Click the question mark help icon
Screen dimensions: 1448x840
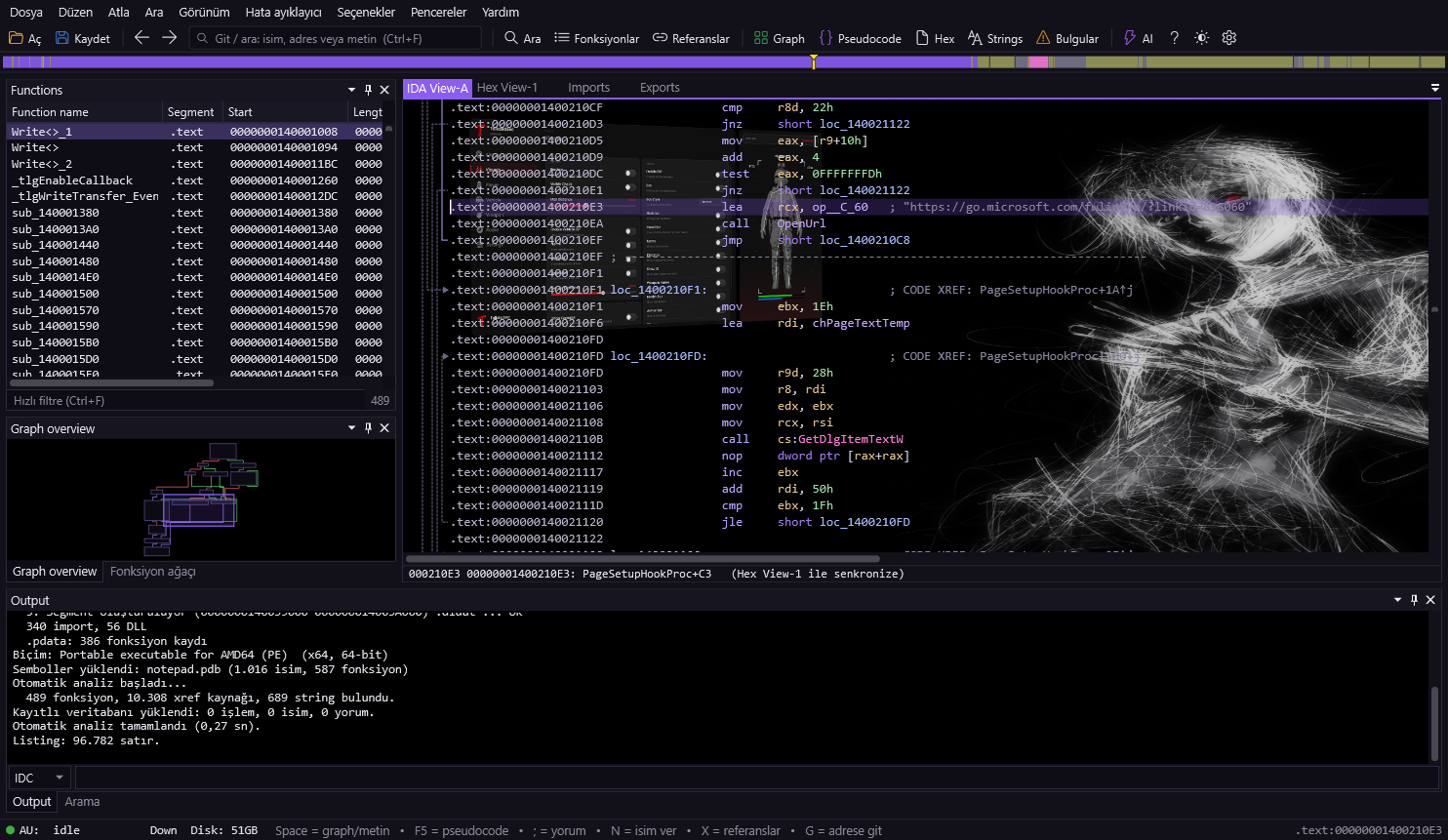pyautogui.click(x=1175, y=38)
